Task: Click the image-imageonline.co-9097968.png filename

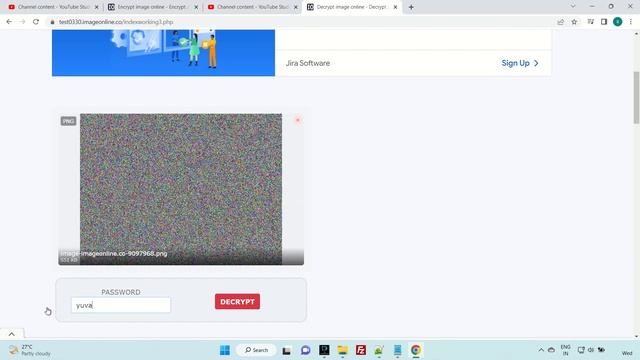Action: point(114,253)
